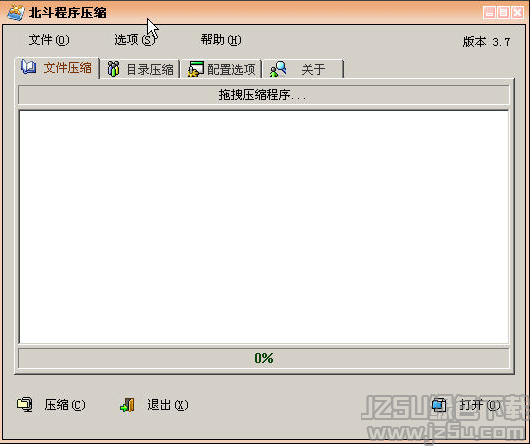Open the 帮助 menu
The width and height of the screenshot is (531, 446).
(221, 40)
